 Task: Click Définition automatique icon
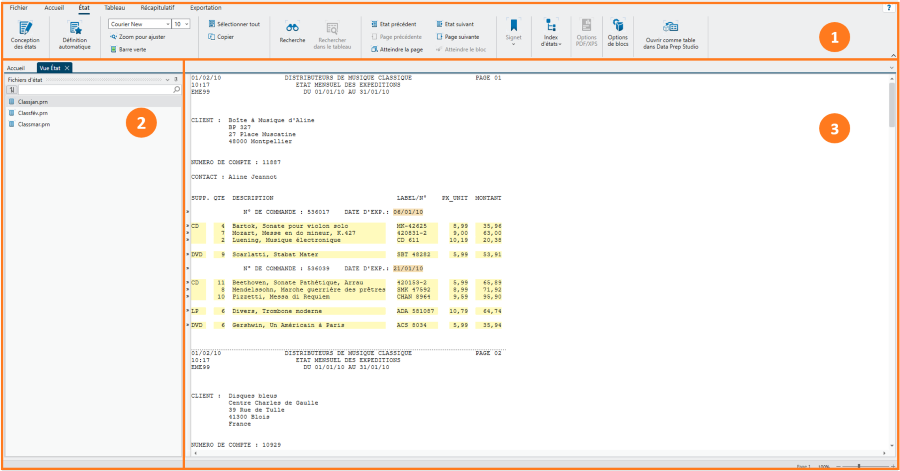(74, 33)
